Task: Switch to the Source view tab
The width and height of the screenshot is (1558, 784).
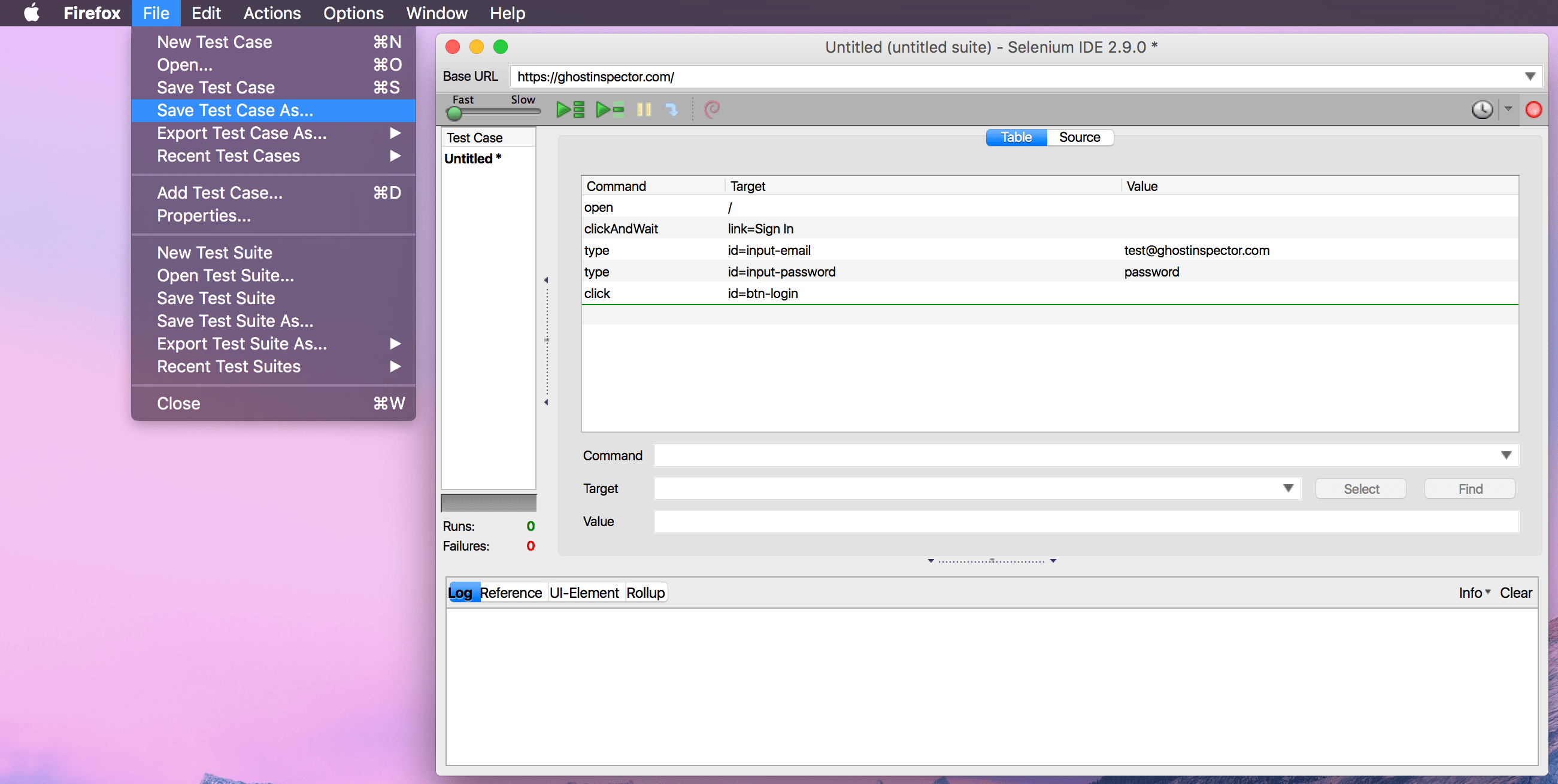Action: [x=1080, y=137]
